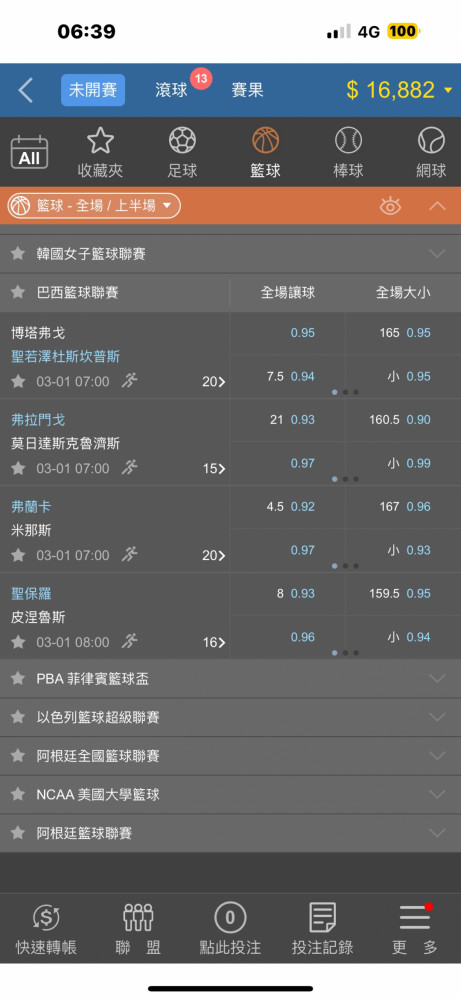Open the All calendar icon
The image size is (461, 1000).
pyautogui.click(x=29, y=152)
